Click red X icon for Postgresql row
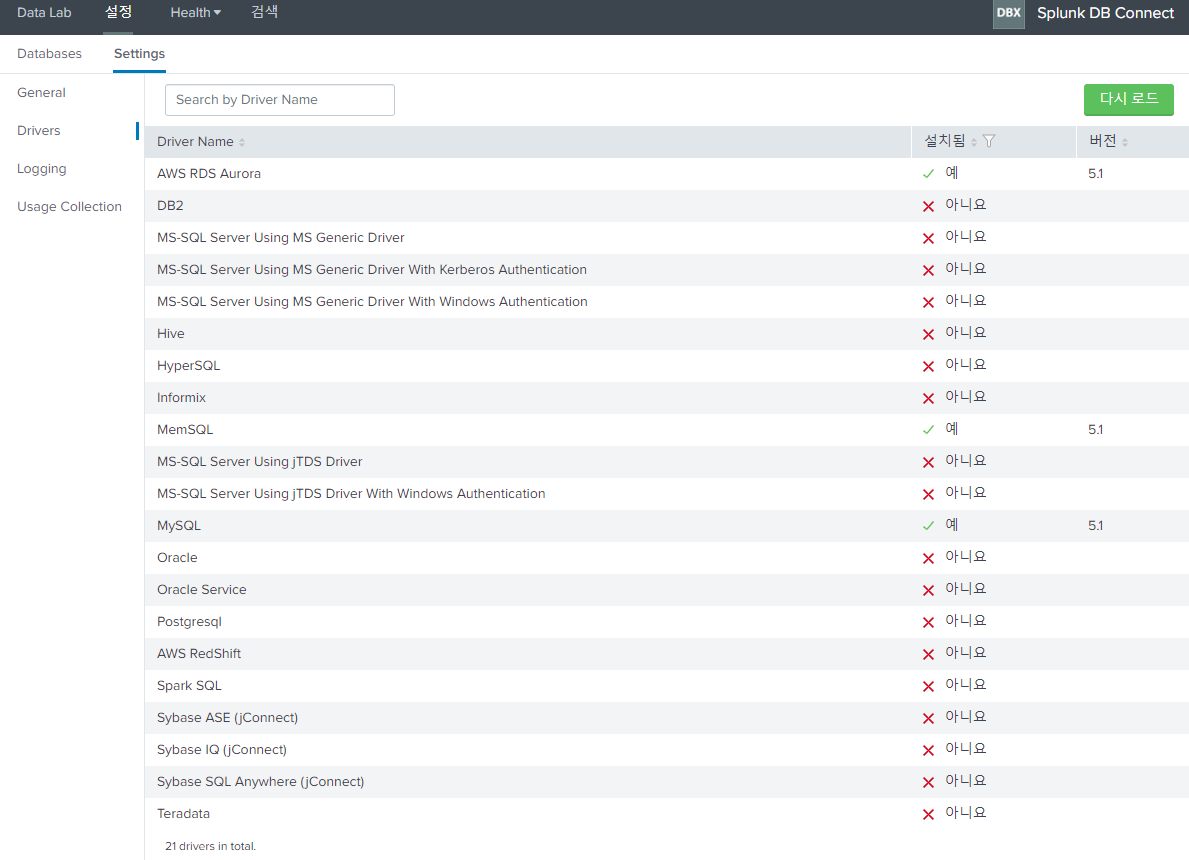Screen dimensions: 1189x860 click(928, 622)
